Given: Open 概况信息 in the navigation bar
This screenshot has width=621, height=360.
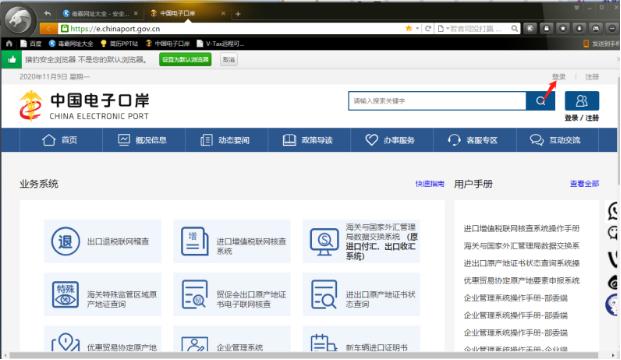Looking at the screenshot, I should pyautogui.click(x=142, y=140).
